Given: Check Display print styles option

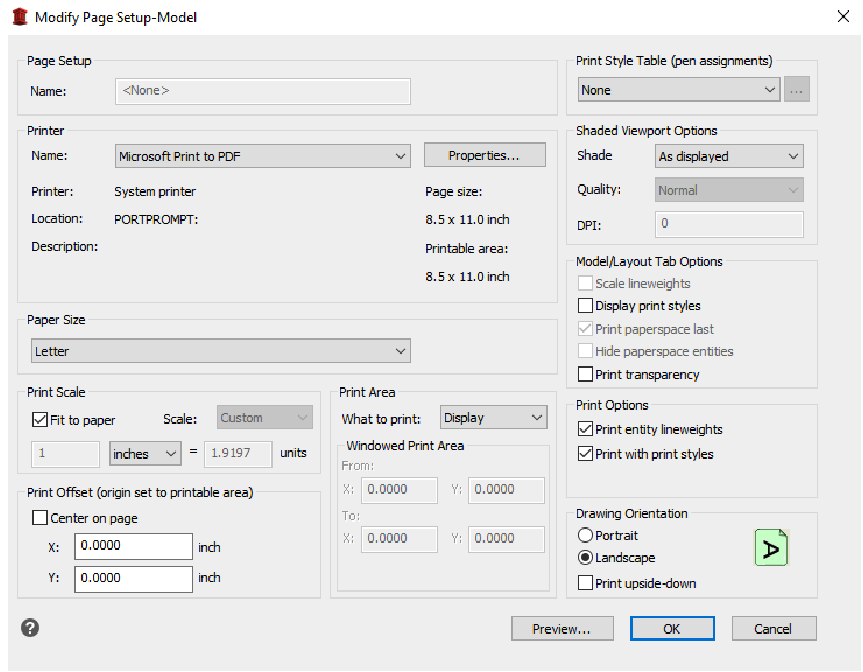Looking at the screenshot, I should point(586,306).
